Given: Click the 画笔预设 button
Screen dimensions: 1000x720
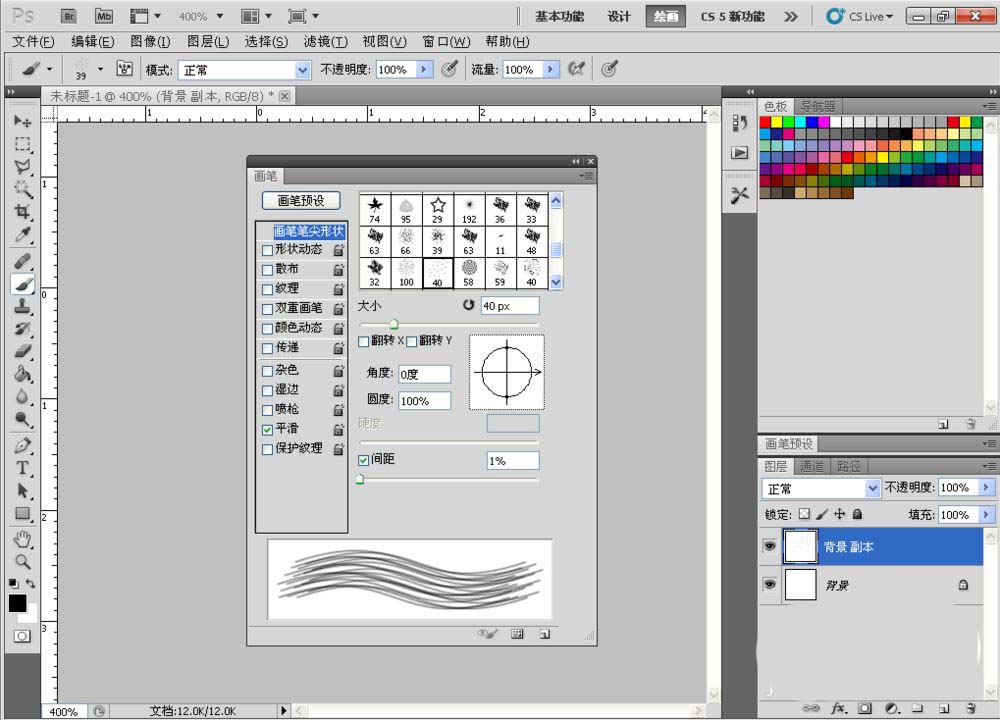Looking at the screenshot, I should coord(301,201).
